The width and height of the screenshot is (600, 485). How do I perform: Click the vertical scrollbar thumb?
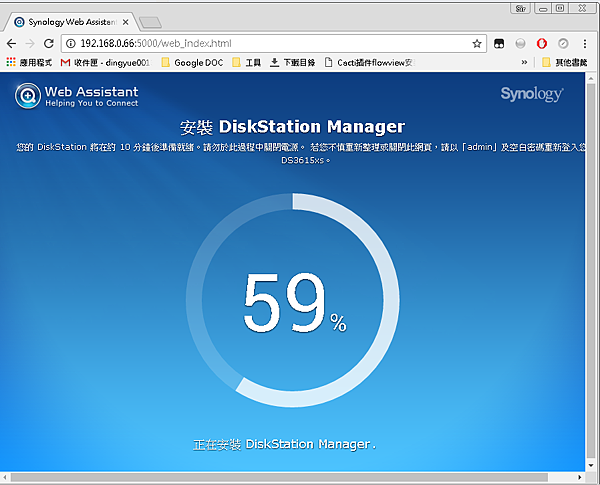coord(591,269)
